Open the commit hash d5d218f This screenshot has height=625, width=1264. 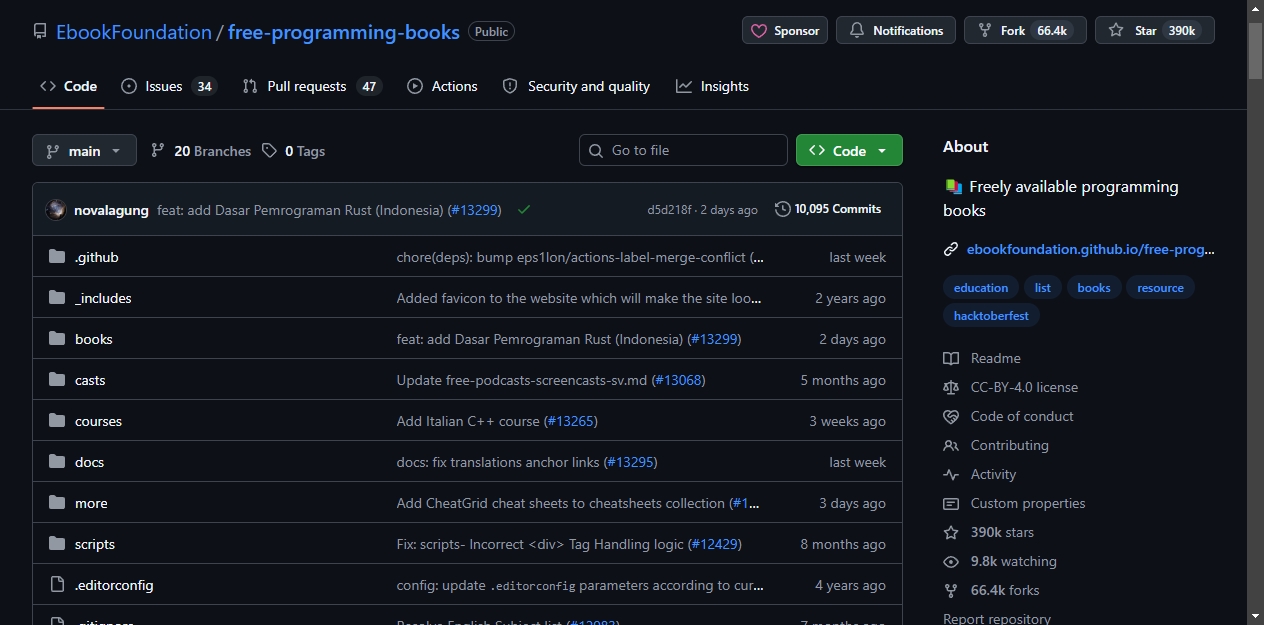point(669,210)
